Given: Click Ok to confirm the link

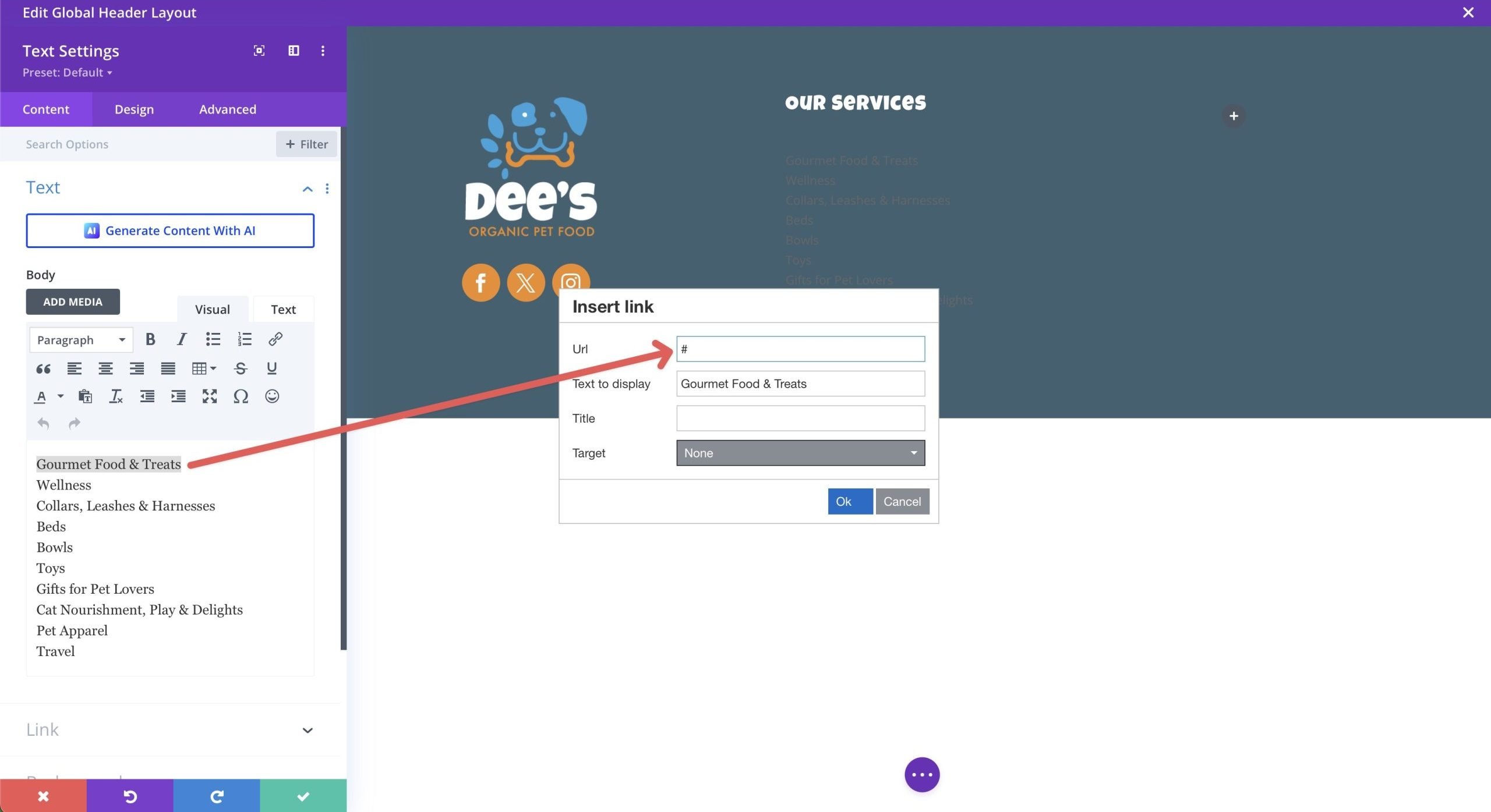Looking at the screenshot, I should click(x=843, y=501).
